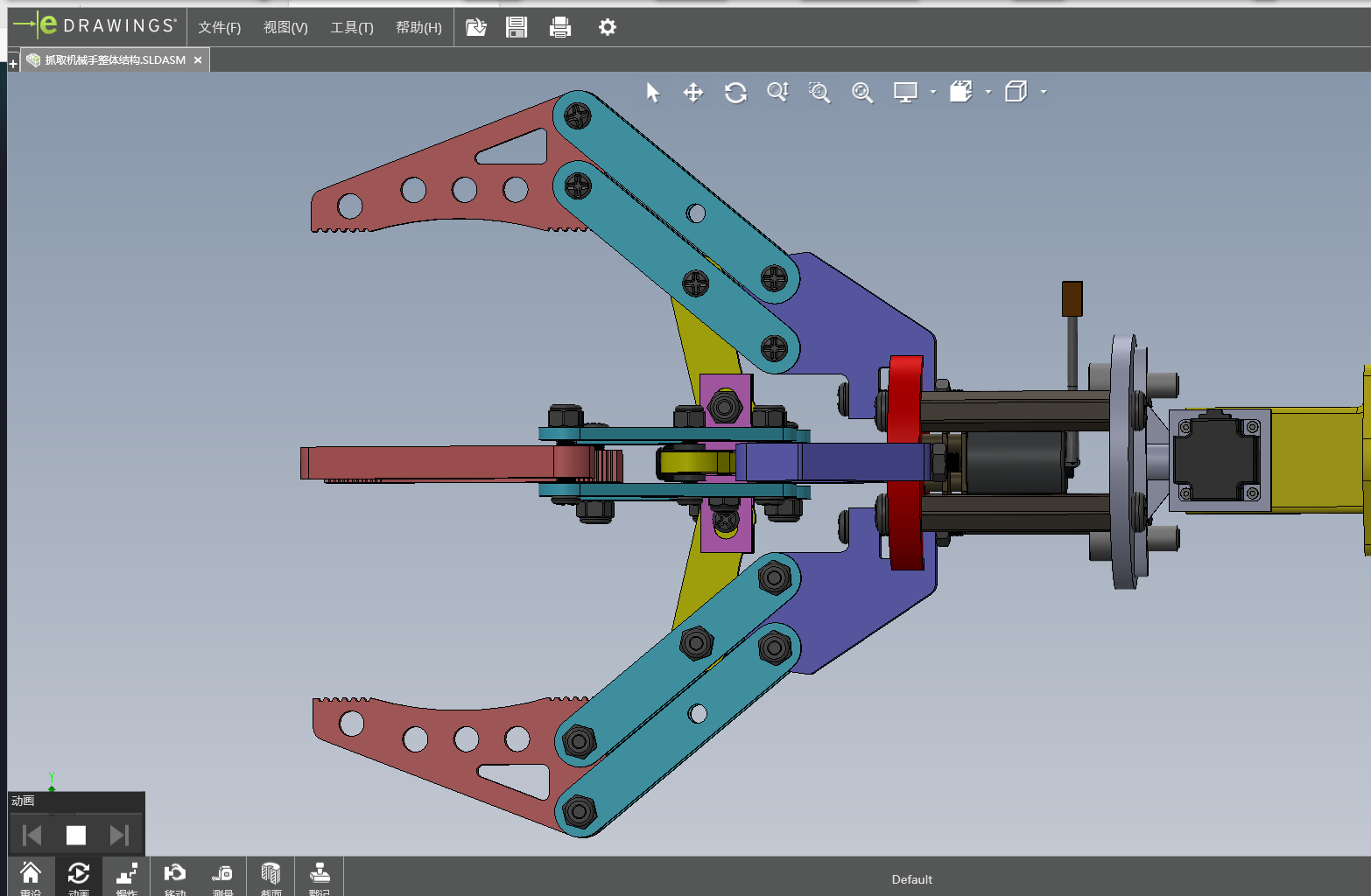Click the Explode steps tool
The width and height of the screenshot is (1371, 896).
coord(127,876)
